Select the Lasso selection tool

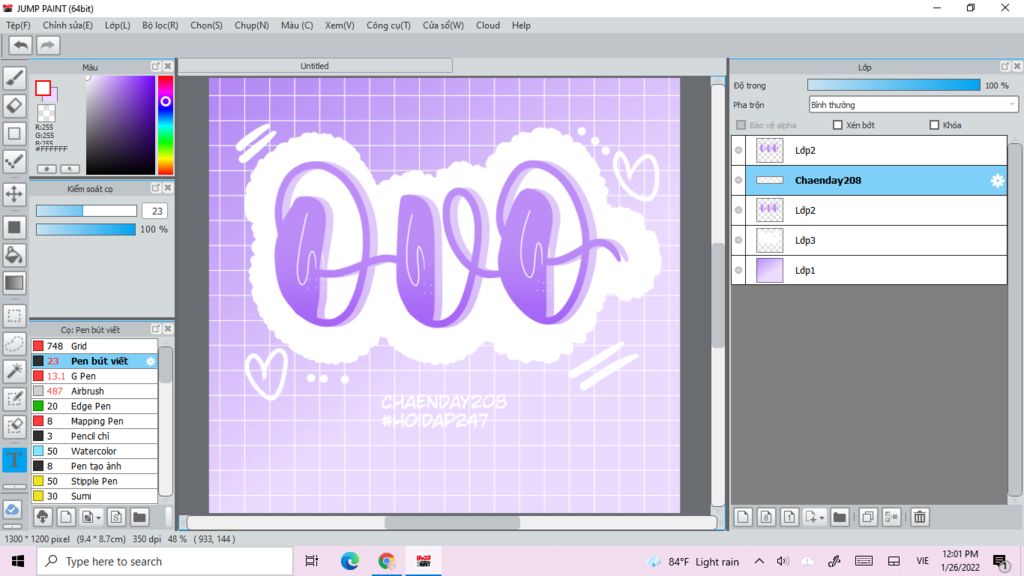pos(14,343)
